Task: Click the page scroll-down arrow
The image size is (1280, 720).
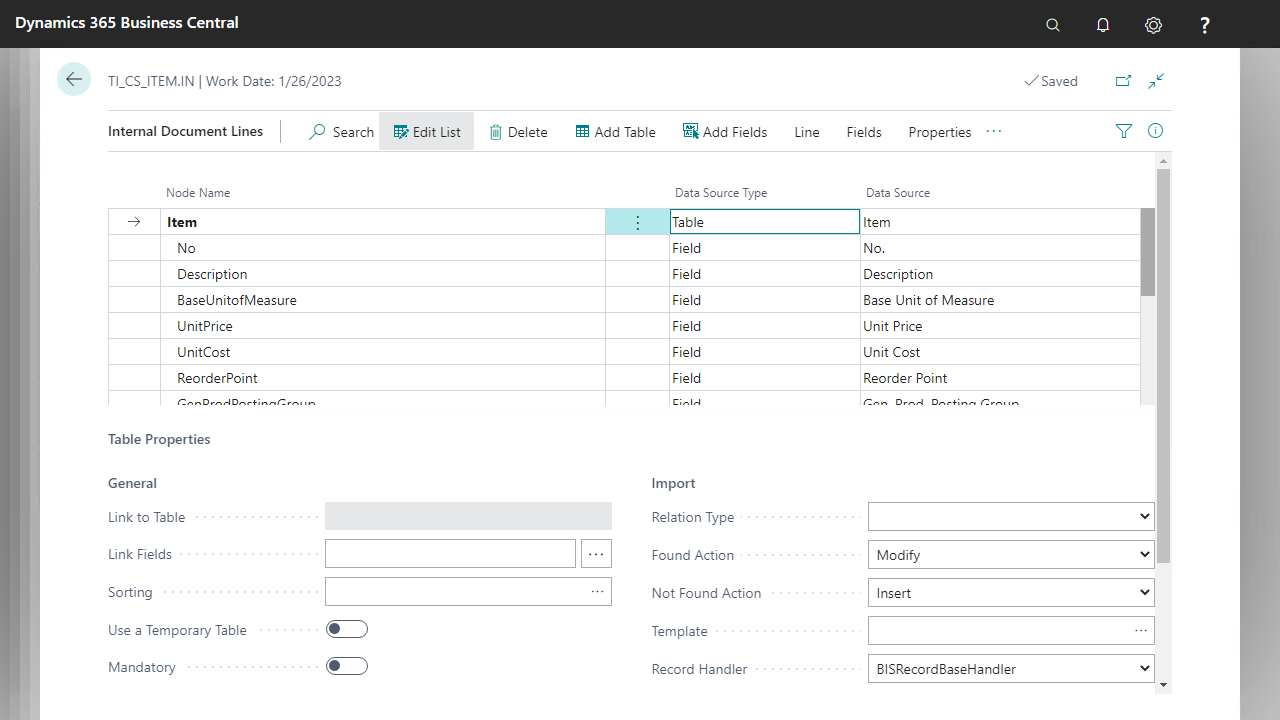Action: click(1163, 685)
